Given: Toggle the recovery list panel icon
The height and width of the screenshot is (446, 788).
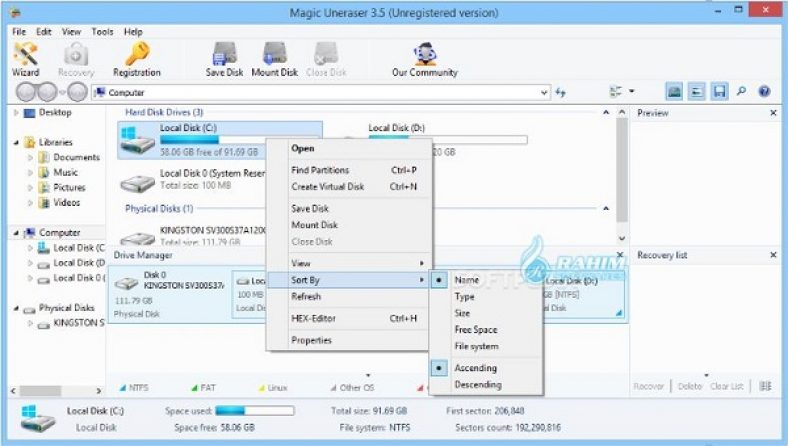Looking at the screenshot, I should pyautogui.click(x=697, y=92).
